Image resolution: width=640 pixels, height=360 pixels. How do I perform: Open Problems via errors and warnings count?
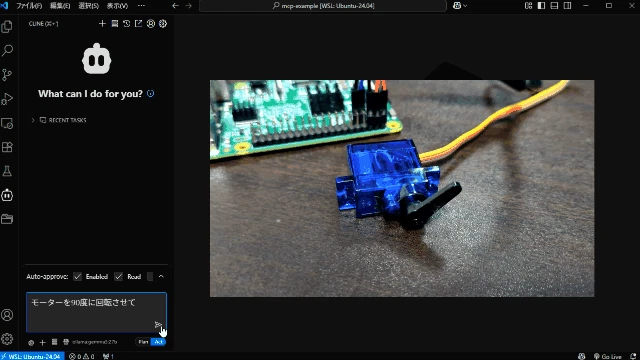(82, 356)
